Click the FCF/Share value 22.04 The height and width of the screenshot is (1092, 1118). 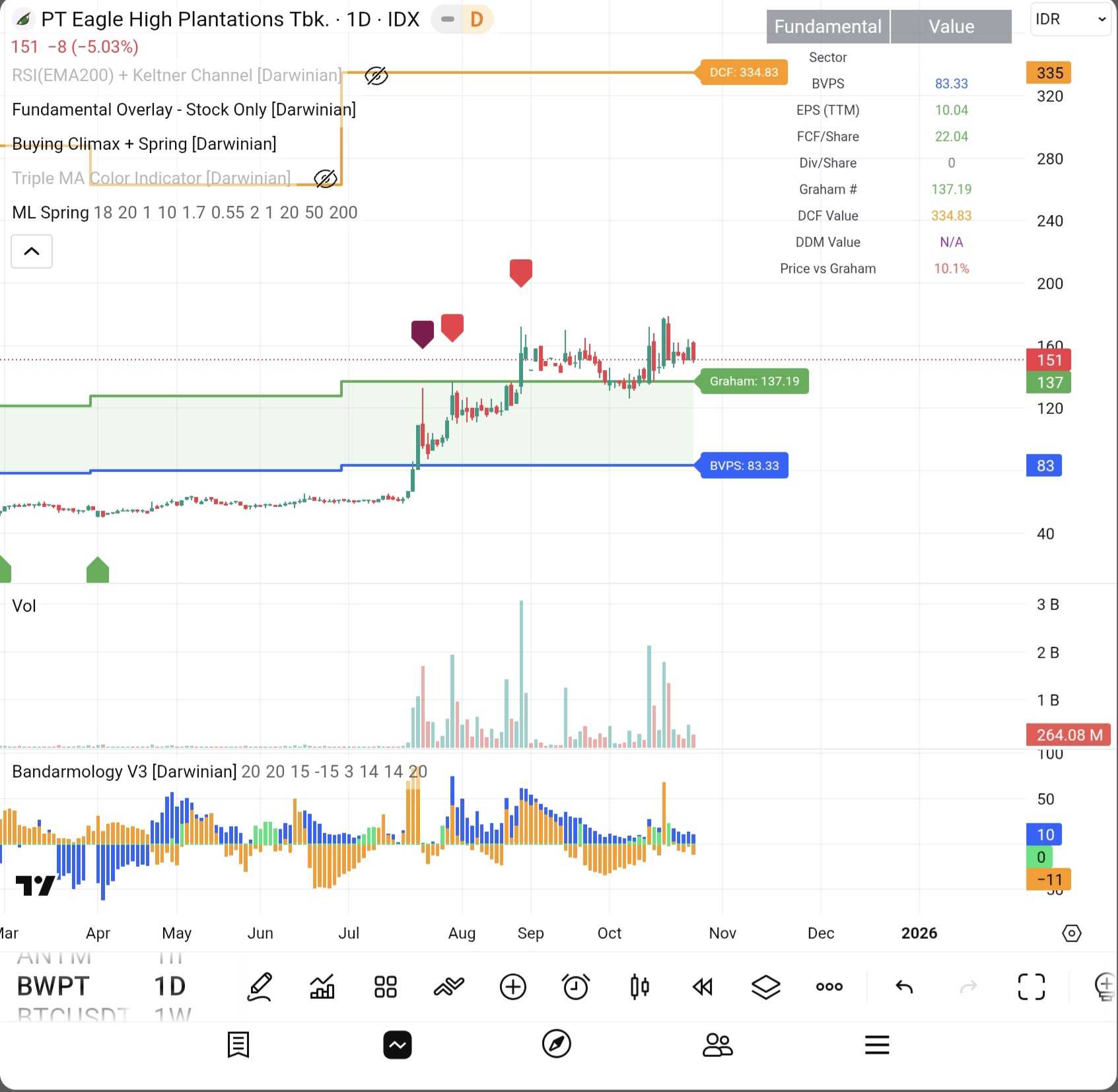coord(952,137)
